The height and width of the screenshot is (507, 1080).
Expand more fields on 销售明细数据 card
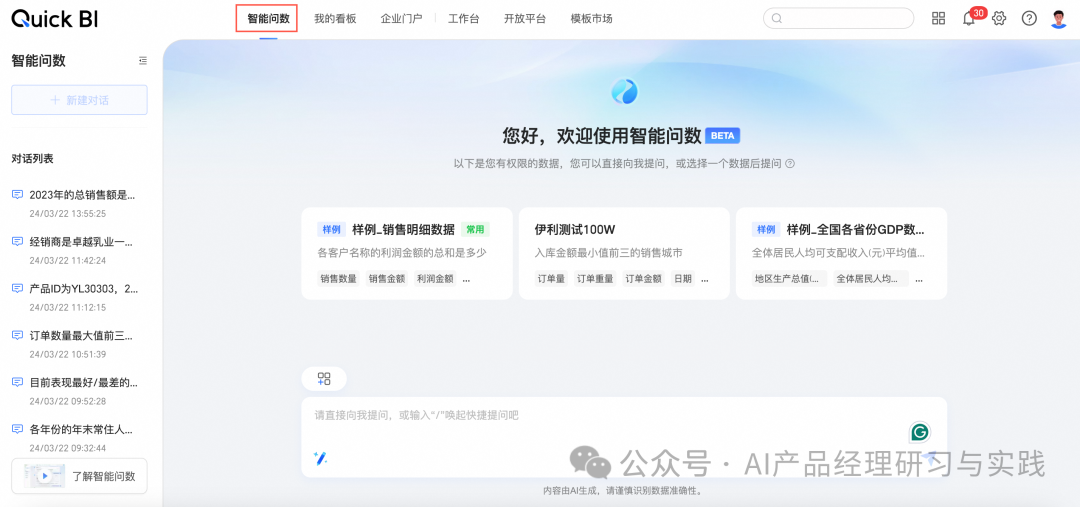click(x=466, y=280)
